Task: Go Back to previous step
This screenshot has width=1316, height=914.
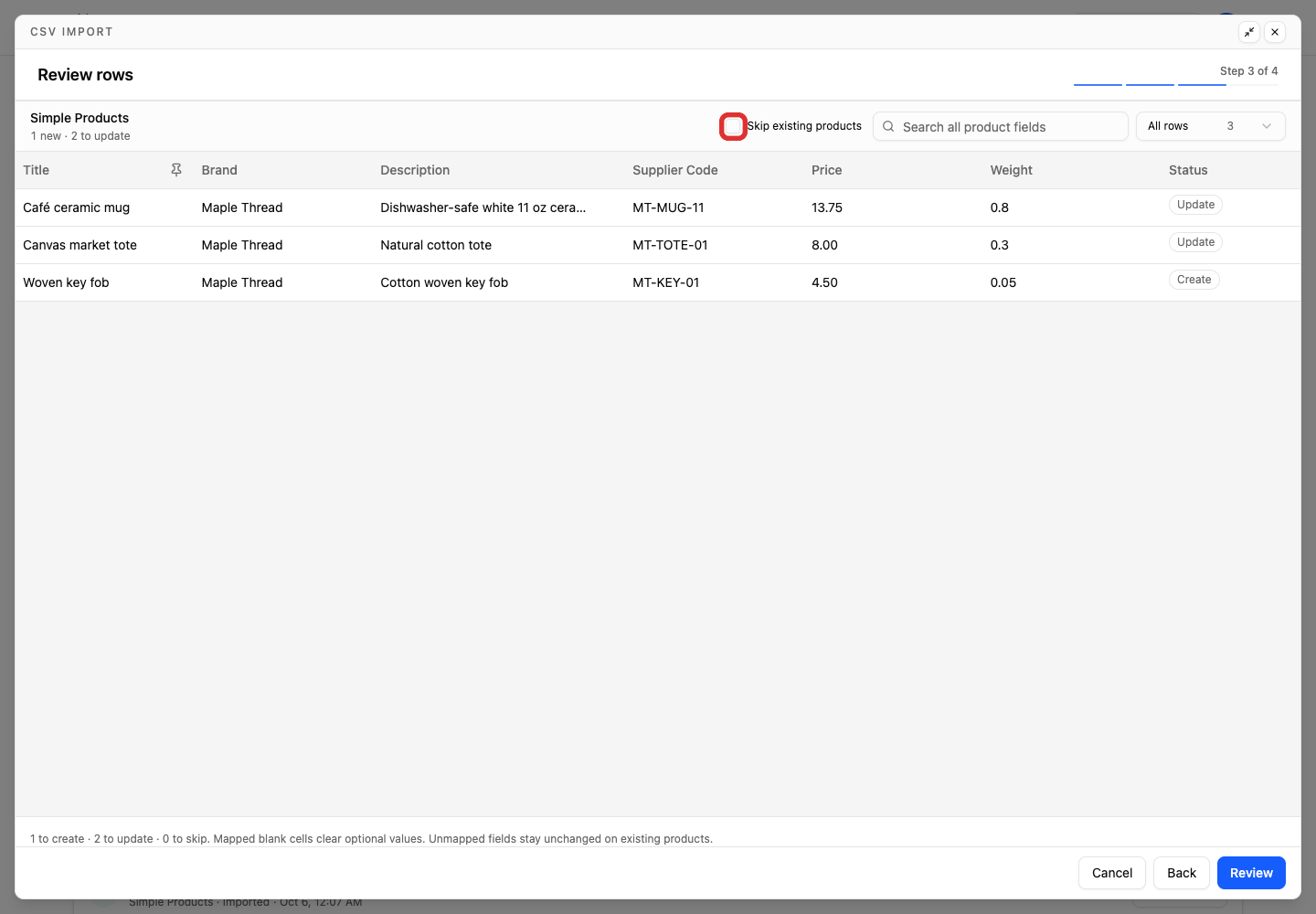Action: click(1182, 873)
